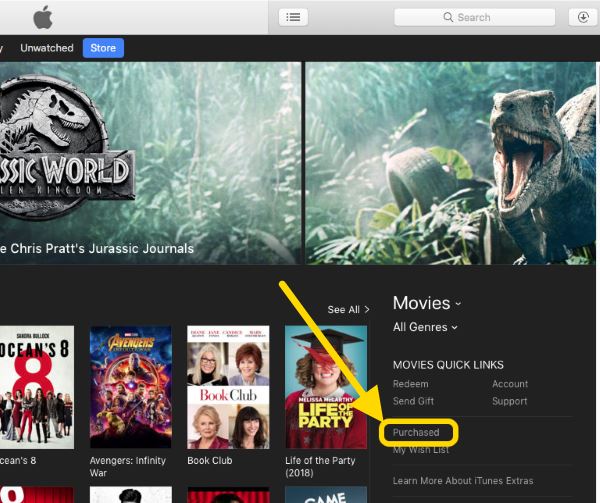
Task: Click the magnifier icon in the search field
Action: click(x=448, y=17)
